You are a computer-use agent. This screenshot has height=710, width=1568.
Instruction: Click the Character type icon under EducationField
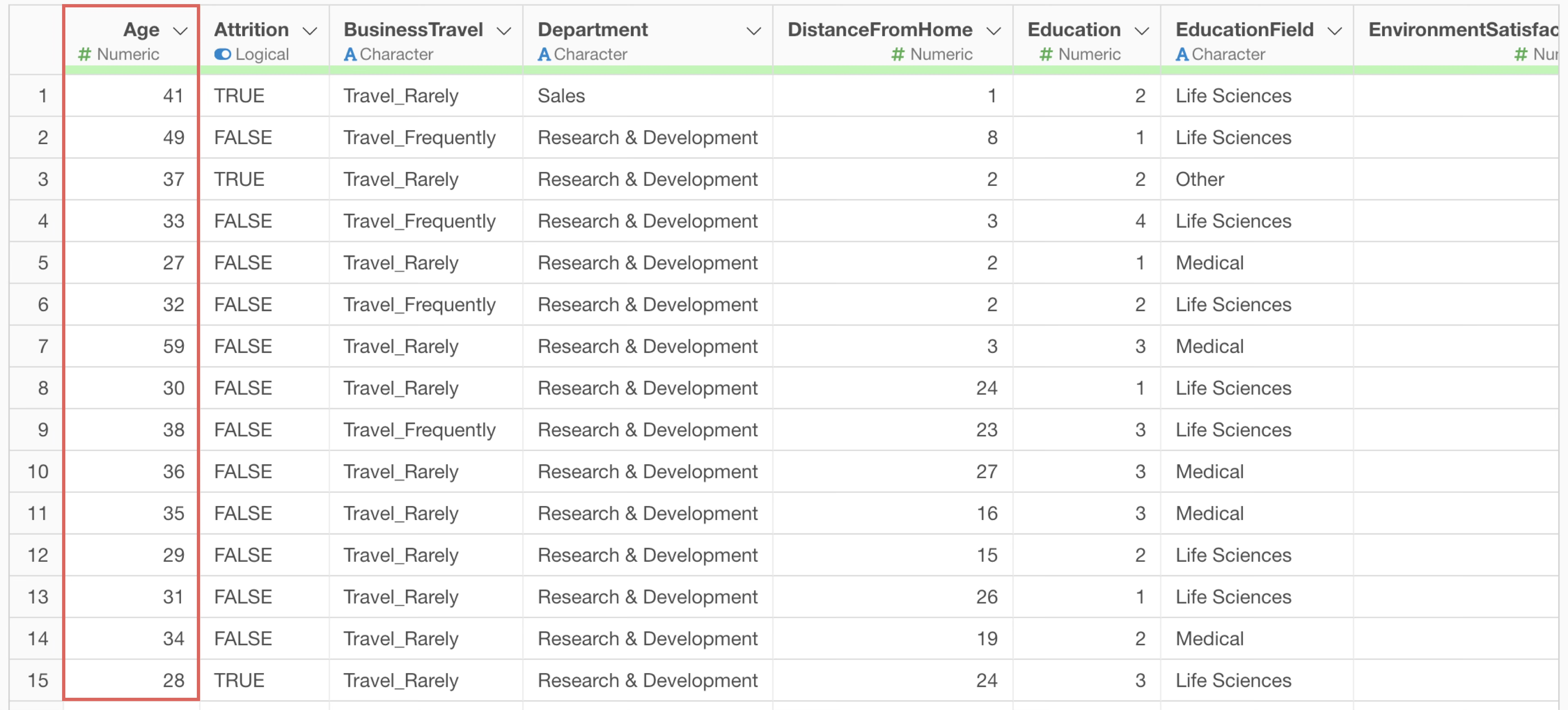click(x=1182, y=55)
